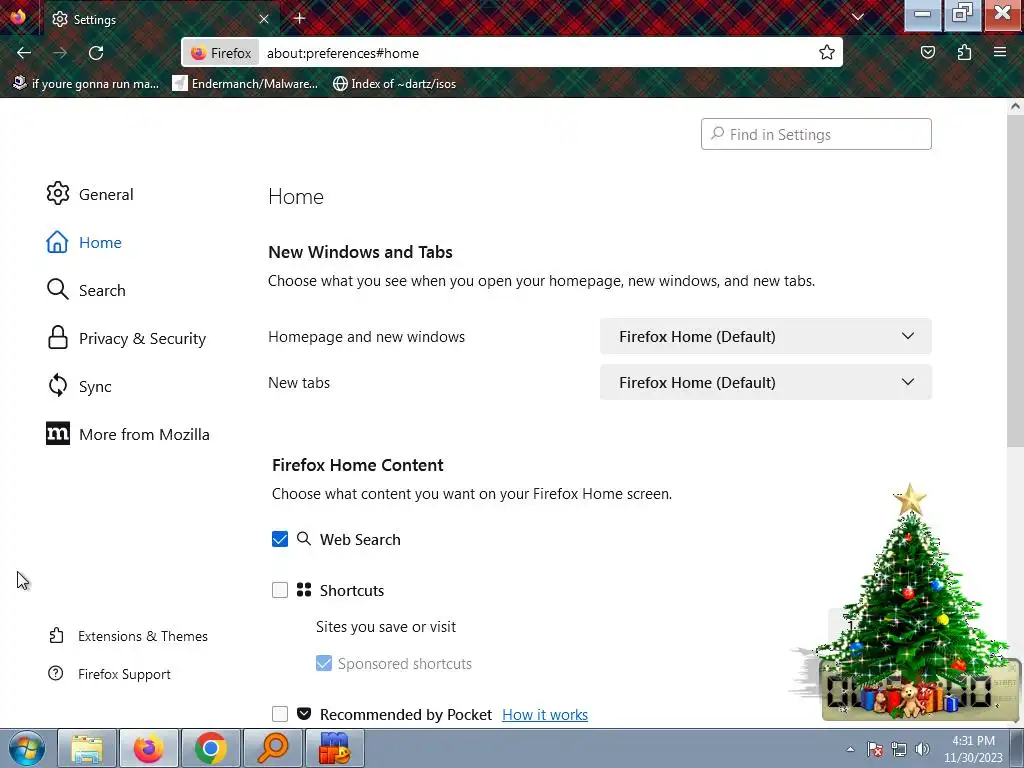Image resolution: width=1024 pixels, height=768 pixels.
Task: Open the Windows Start menu
Action: [26, 748]
